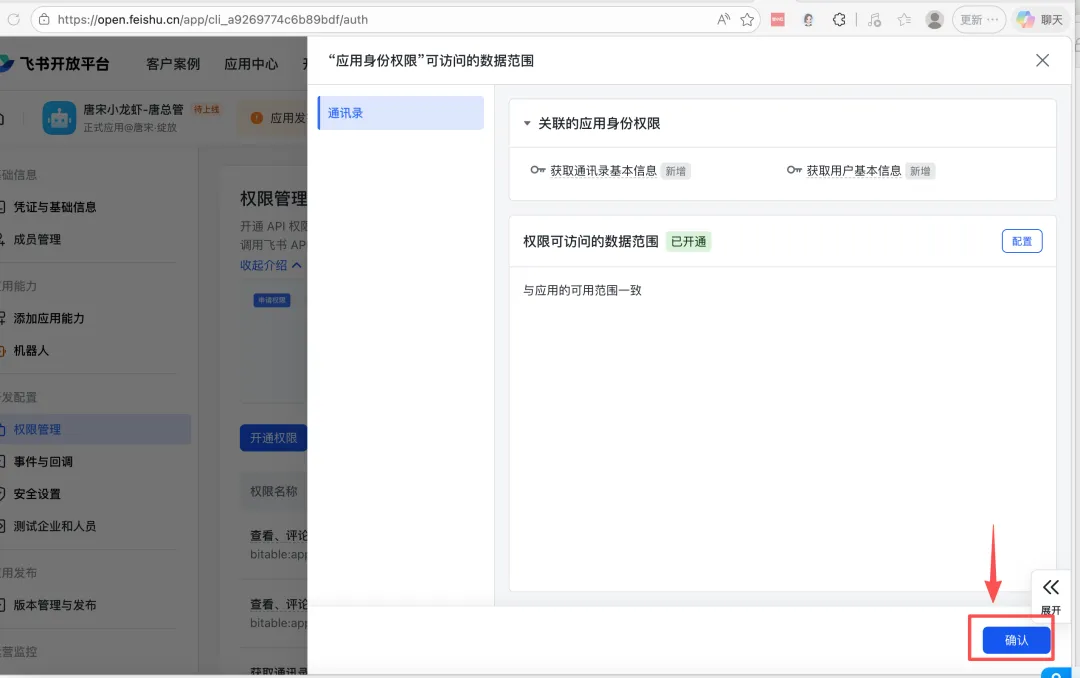Click the robot app icon for 唐宋小龙虾
1080x678 pixels.
(x=59, y=118)
